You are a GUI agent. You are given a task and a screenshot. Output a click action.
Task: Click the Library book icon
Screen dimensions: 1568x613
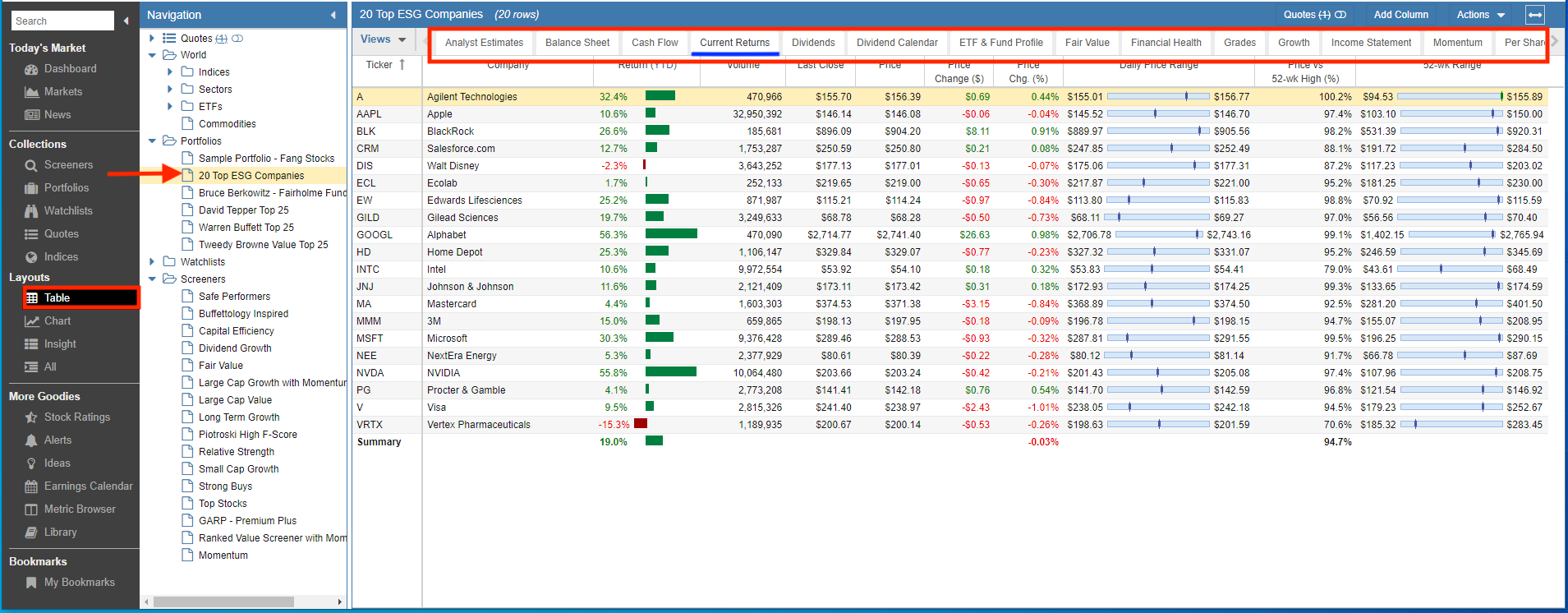click(x=31, y=532)
